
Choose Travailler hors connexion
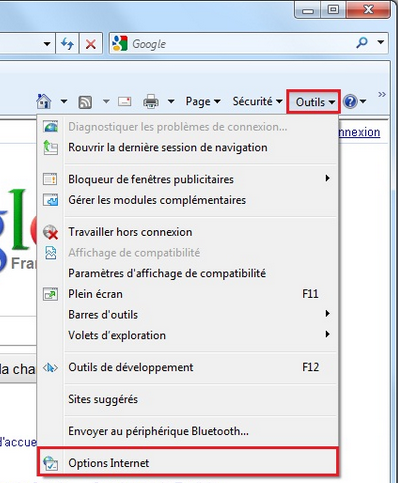point(188,232)
